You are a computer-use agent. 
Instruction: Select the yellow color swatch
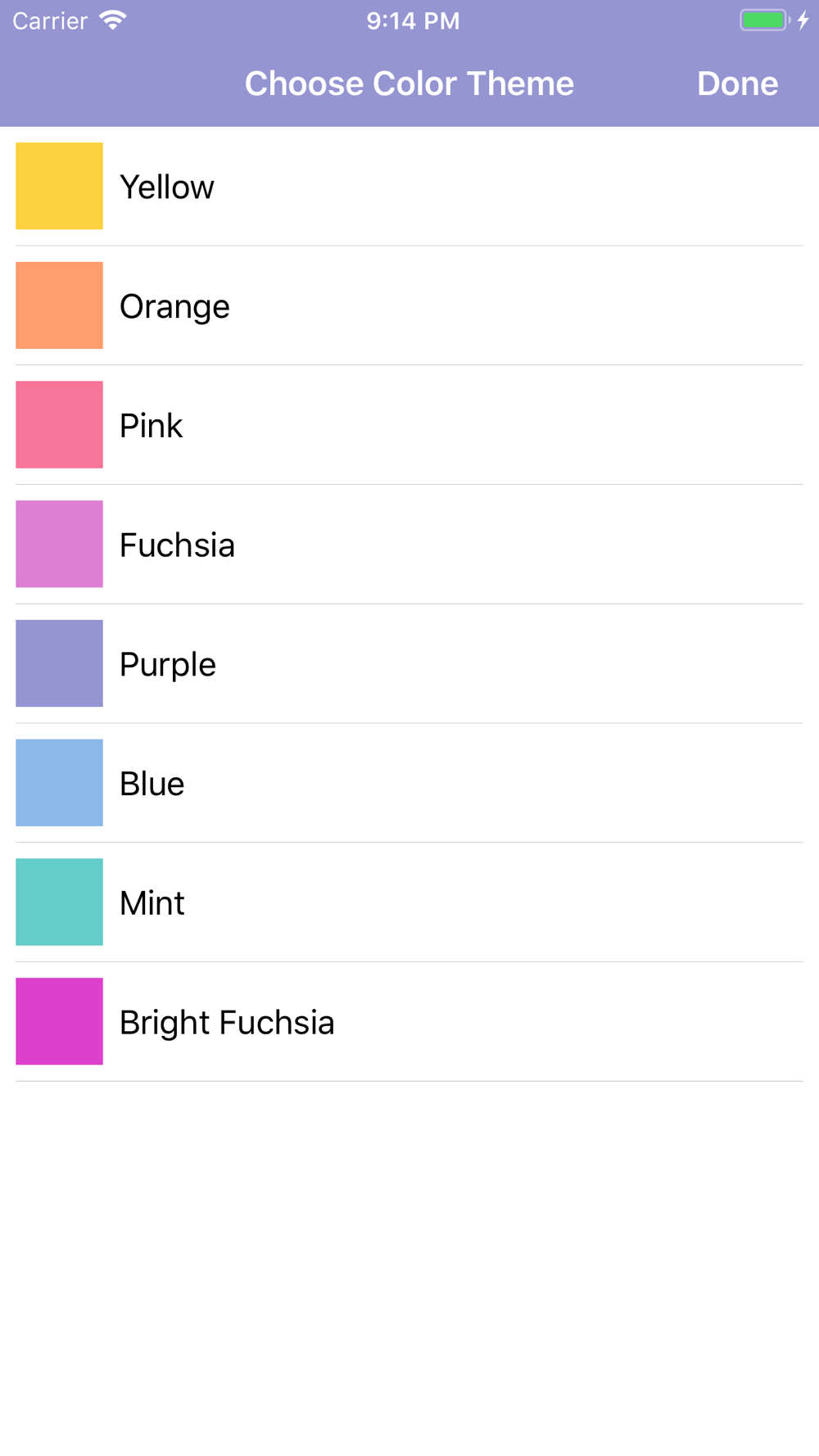59,186
